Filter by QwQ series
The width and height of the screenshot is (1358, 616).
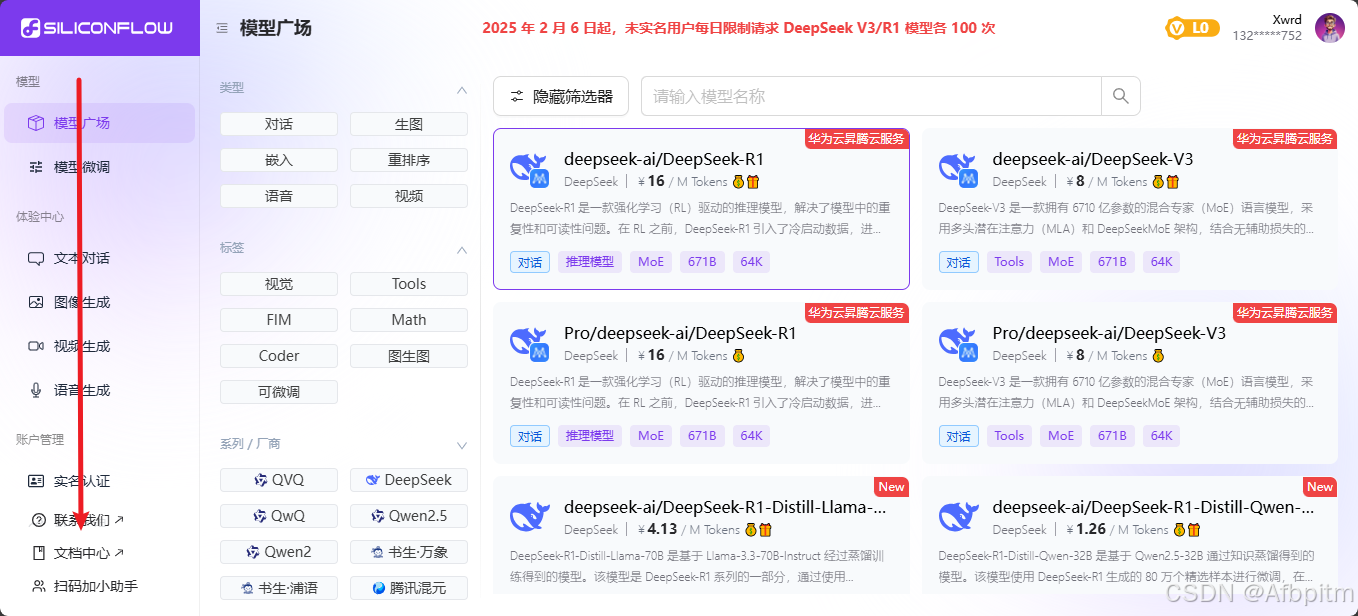tap(279, 516)
